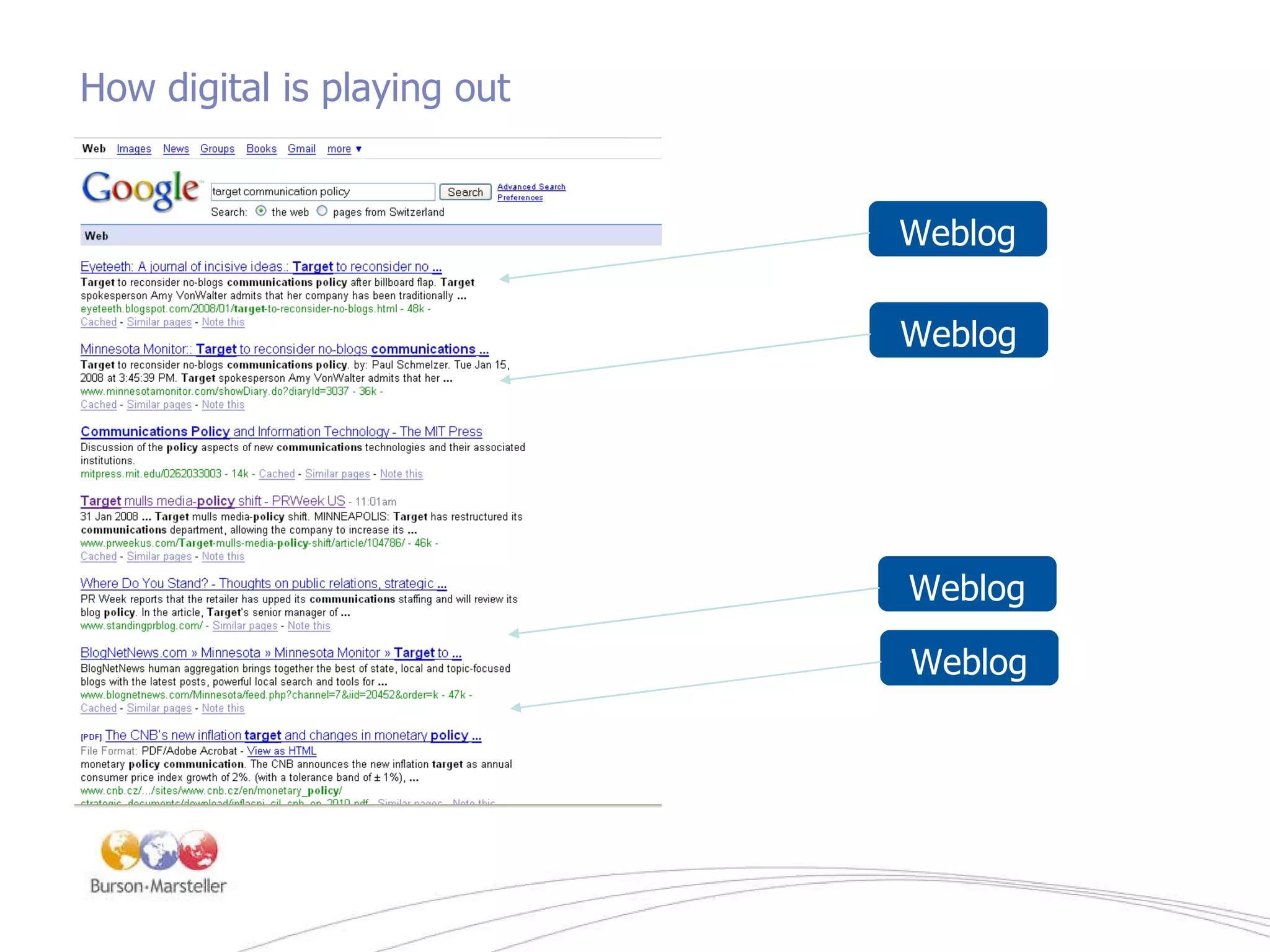Click Similar pages under Minnesota Monitor result

pyautogui.click(x=159, y=405)
